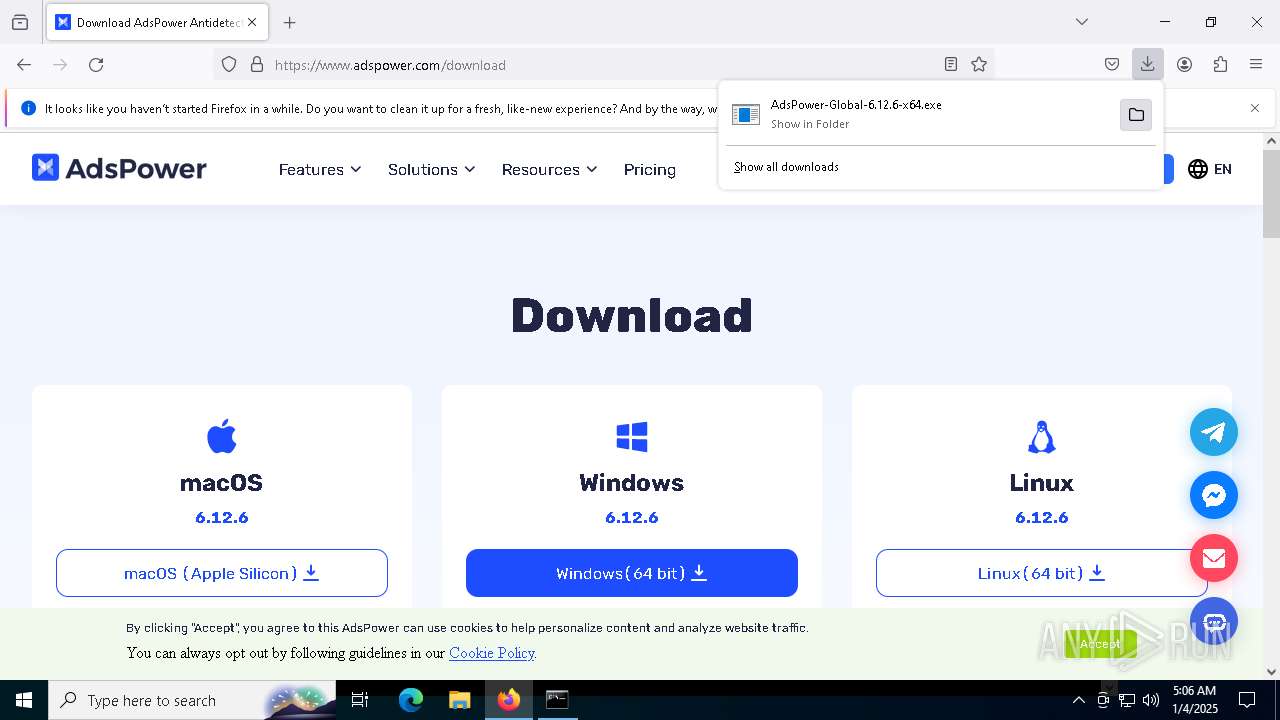Dismiss the Firefox refresh notification bar

pyautogui.click(x=1255, y=108)
